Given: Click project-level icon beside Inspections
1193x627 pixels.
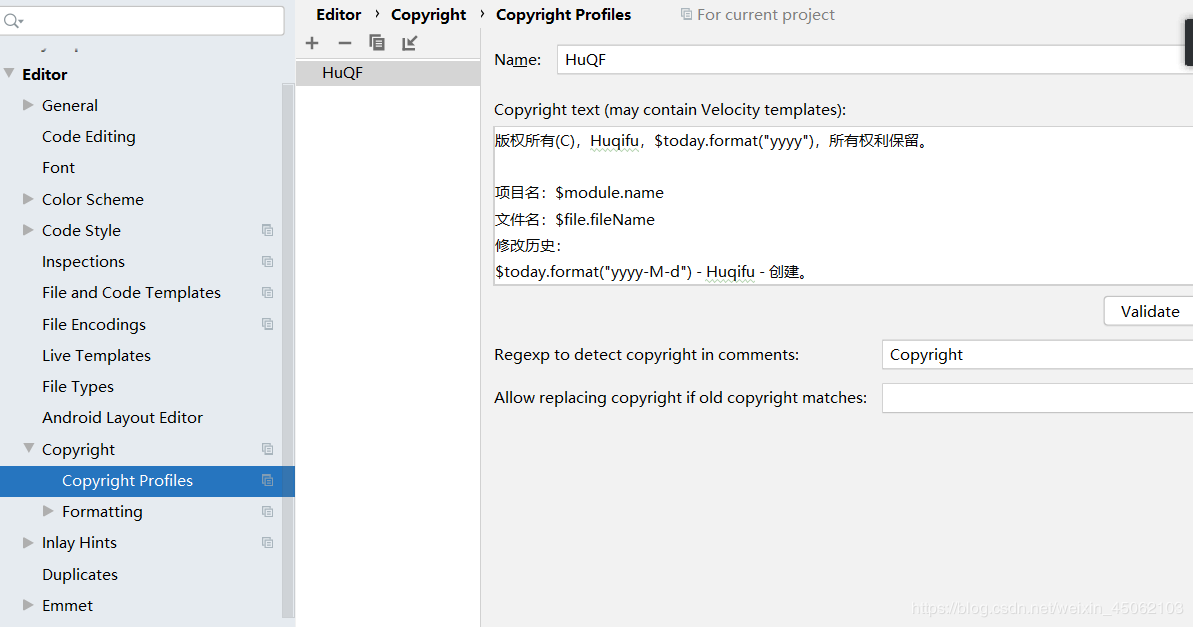Looking at the screenshot, I should 267,261.
